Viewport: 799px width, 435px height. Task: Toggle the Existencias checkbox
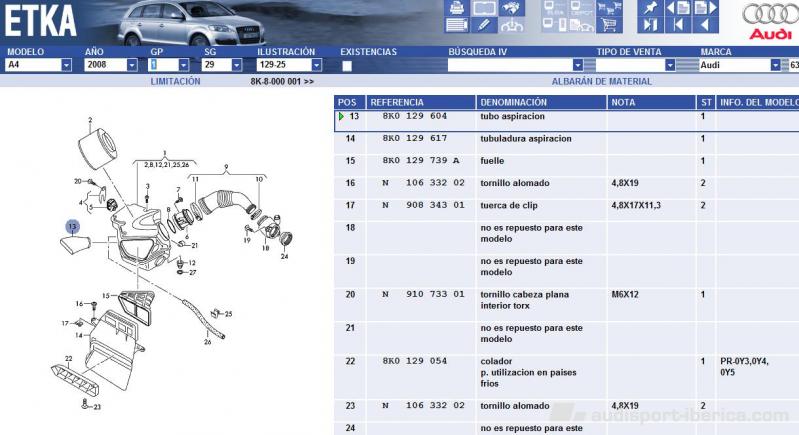tap(347, 66)
